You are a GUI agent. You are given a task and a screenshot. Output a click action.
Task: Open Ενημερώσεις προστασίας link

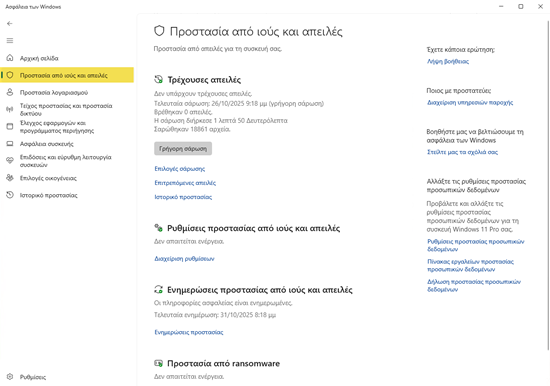[189, 332]
